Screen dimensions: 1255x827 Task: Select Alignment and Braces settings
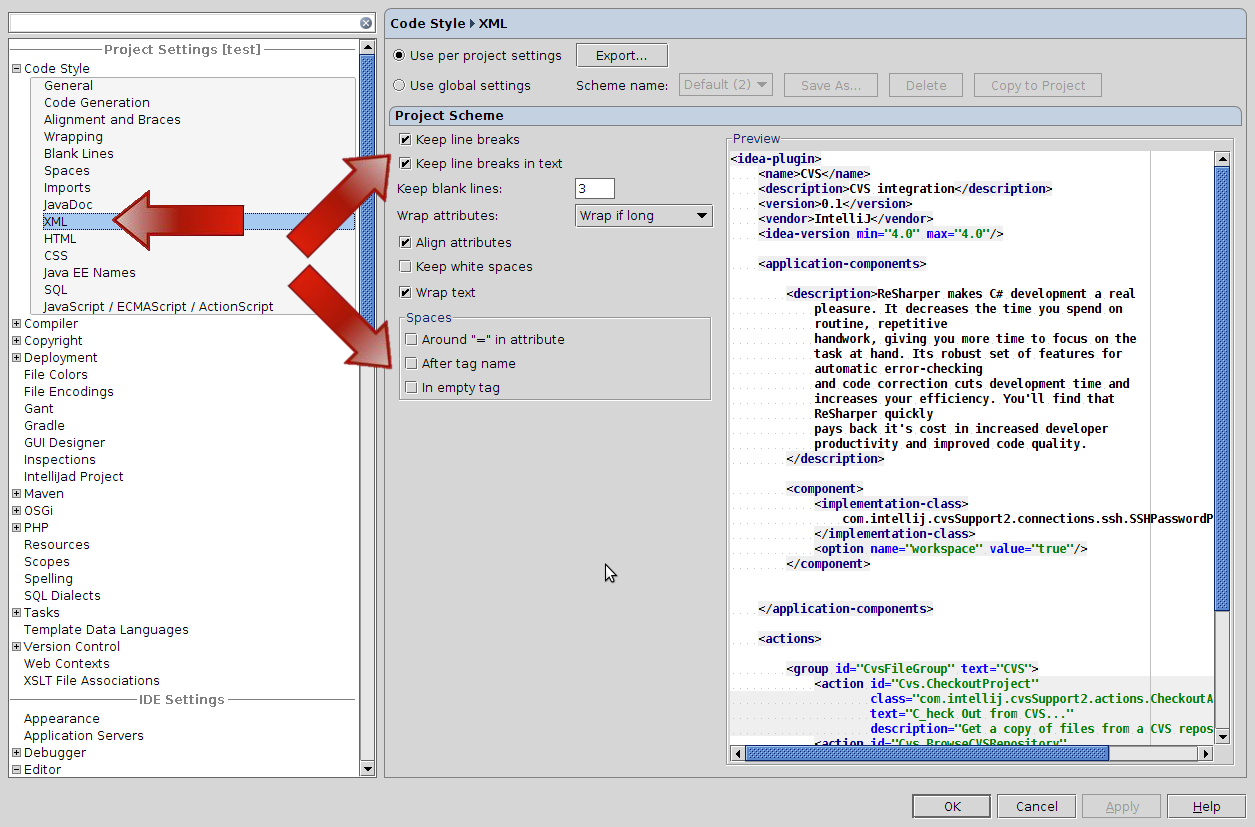[112, 120]
